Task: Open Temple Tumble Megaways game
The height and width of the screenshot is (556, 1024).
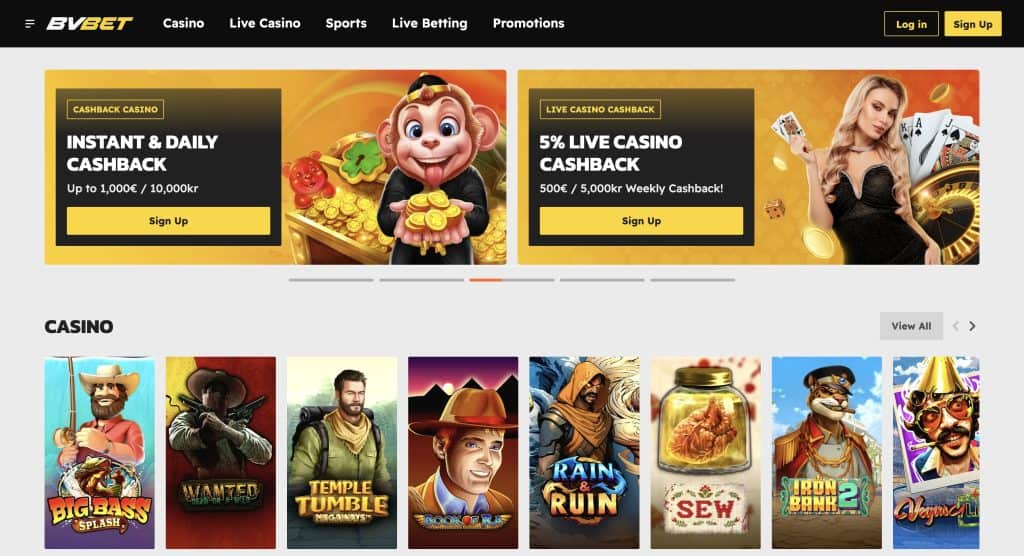Action: tap(342, 452)
